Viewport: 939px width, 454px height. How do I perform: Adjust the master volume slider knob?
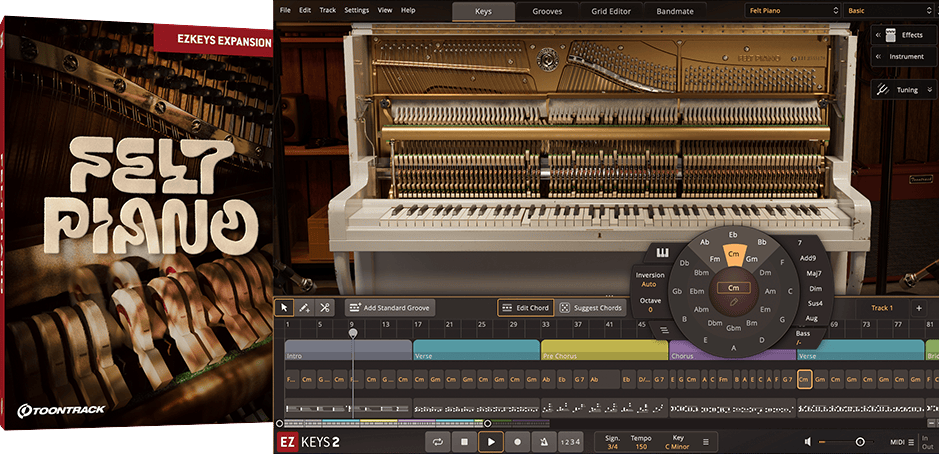pyautogui.click(x=860, y=442)
